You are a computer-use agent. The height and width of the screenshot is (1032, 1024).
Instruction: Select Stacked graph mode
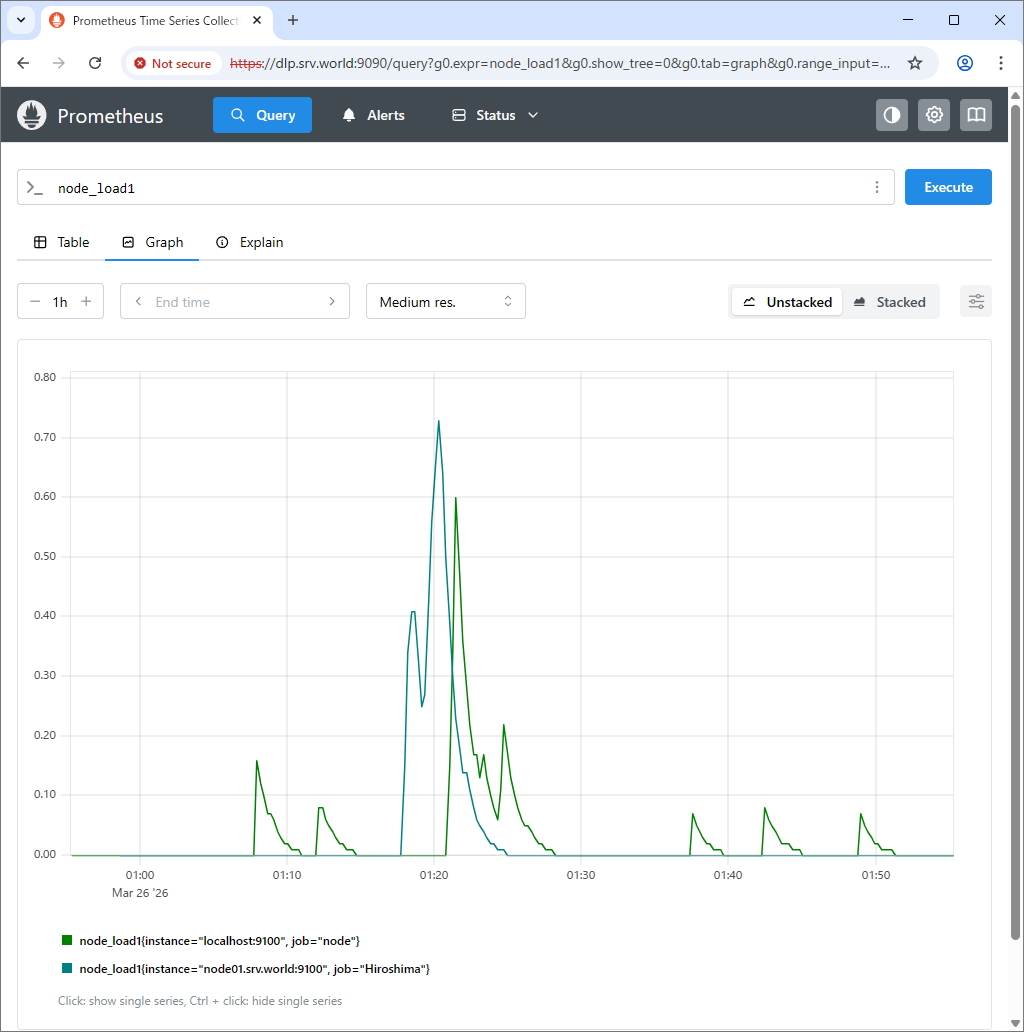click(x=890, y=302)
